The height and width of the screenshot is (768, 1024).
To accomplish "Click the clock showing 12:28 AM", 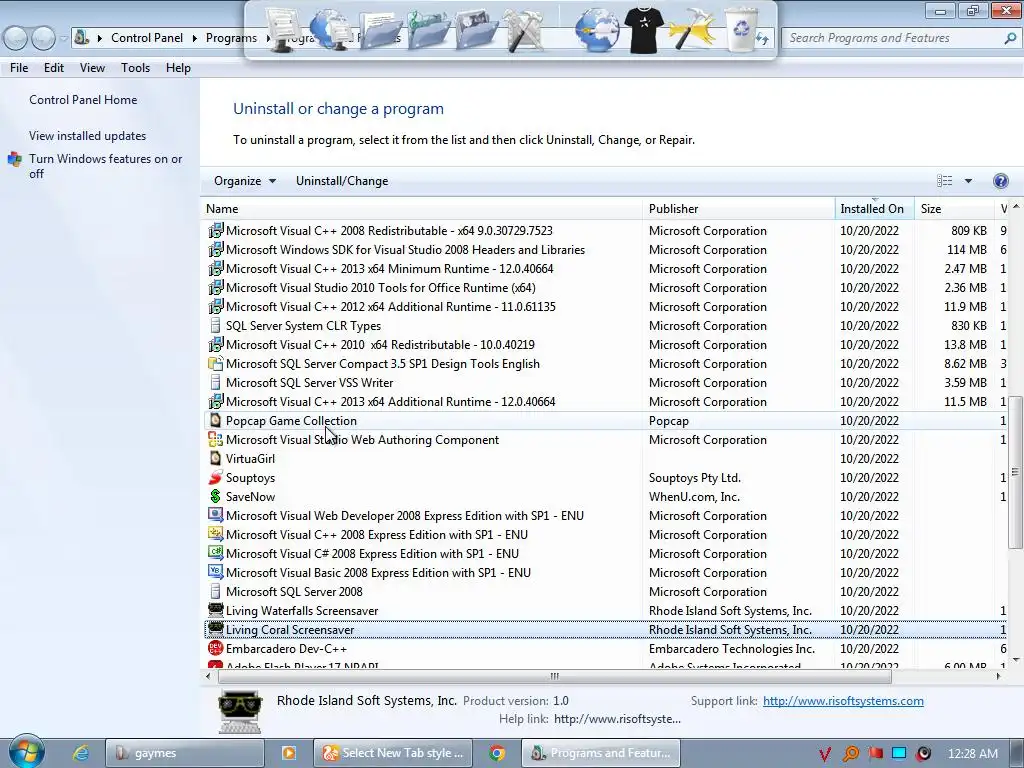I will (972, 754).
